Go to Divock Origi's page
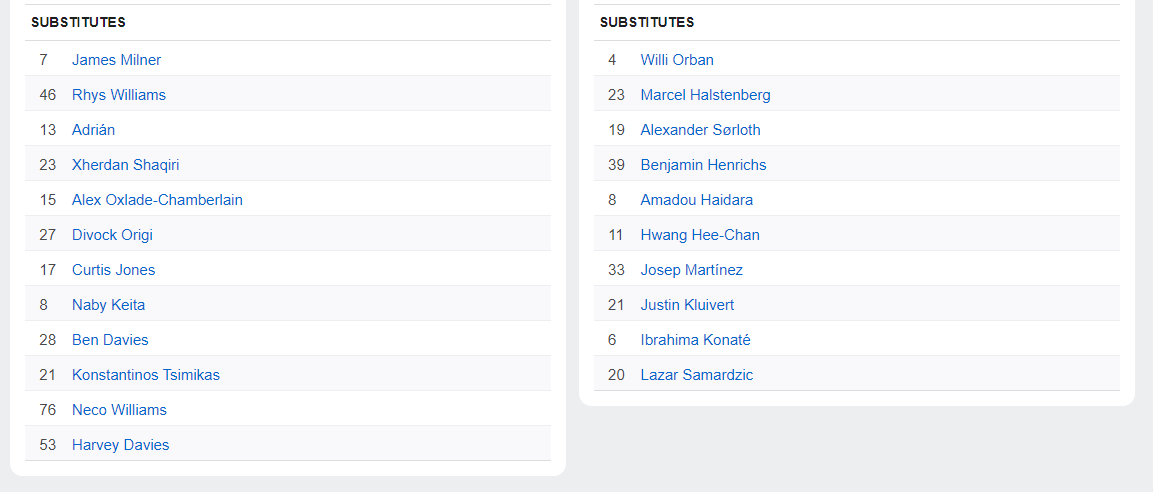Screen dimensions: 1153x492 [x=112, y=235]
